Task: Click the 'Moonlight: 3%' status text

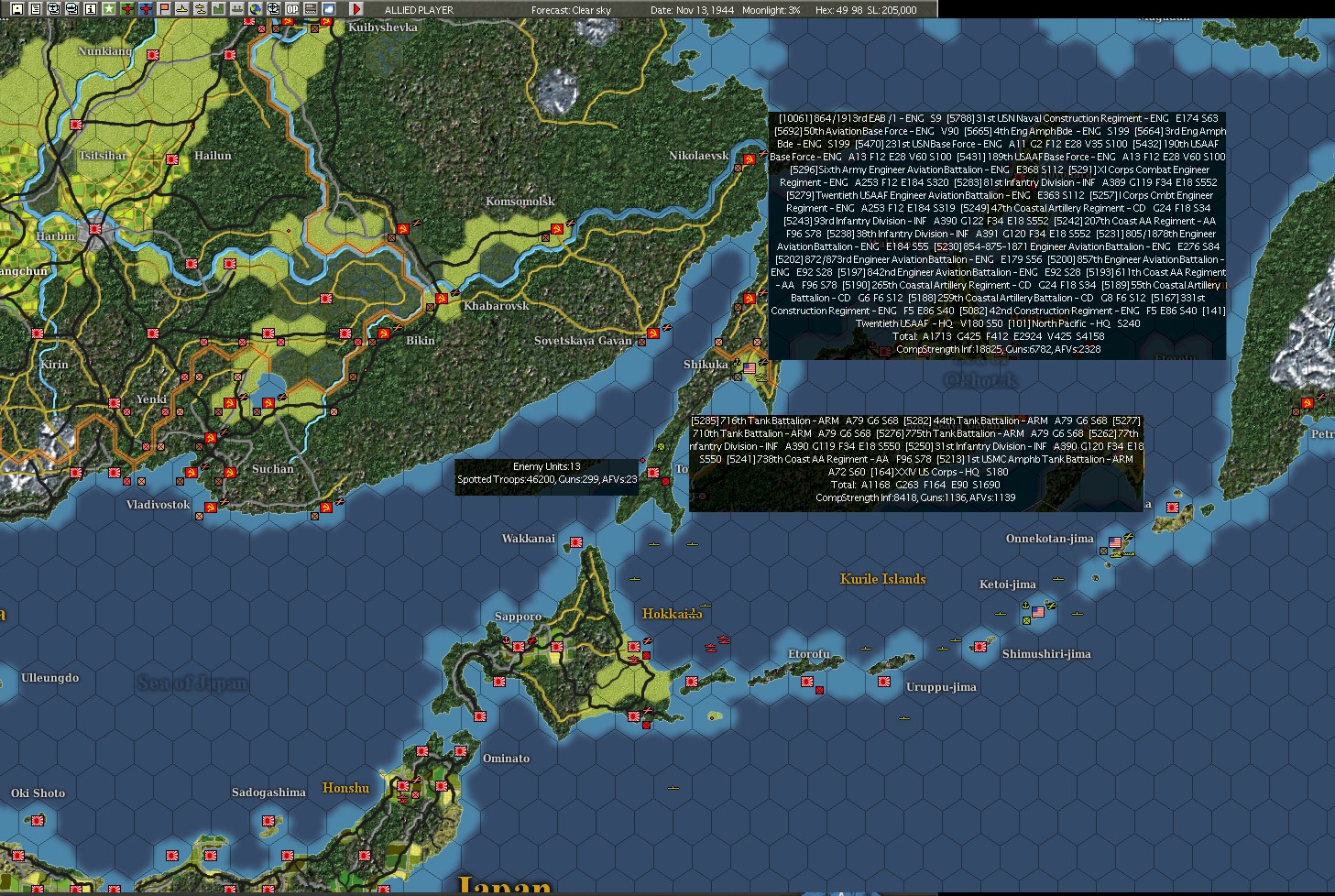Action: [771, 10]
